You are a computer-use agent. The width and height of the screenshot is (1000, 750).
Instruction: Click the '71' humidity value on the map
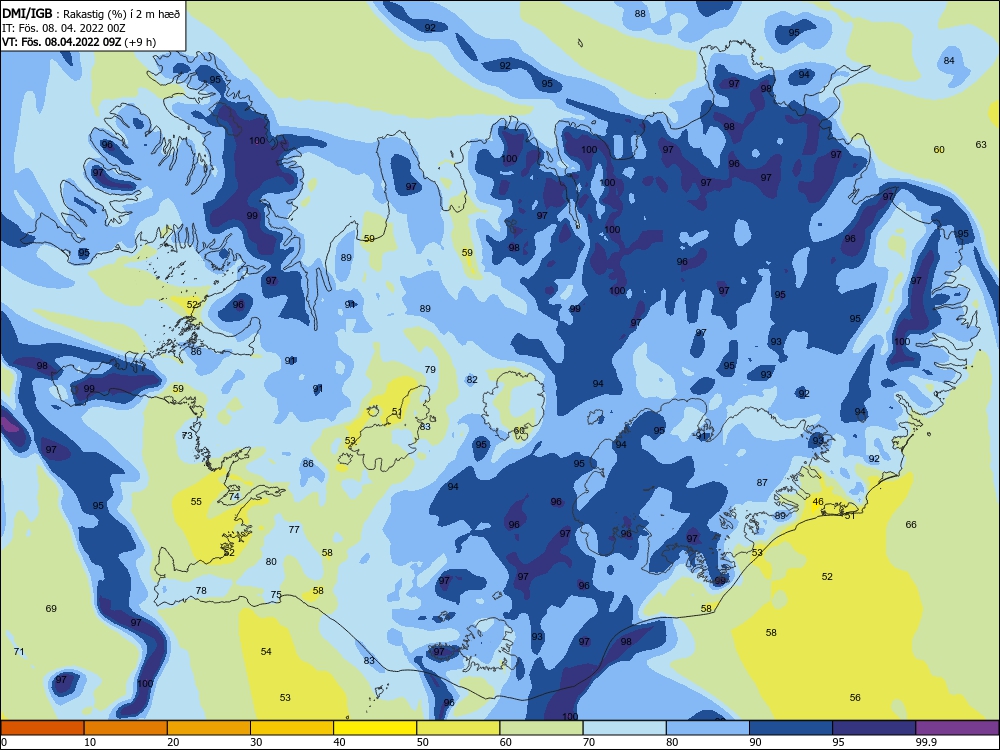click(19, 651)
